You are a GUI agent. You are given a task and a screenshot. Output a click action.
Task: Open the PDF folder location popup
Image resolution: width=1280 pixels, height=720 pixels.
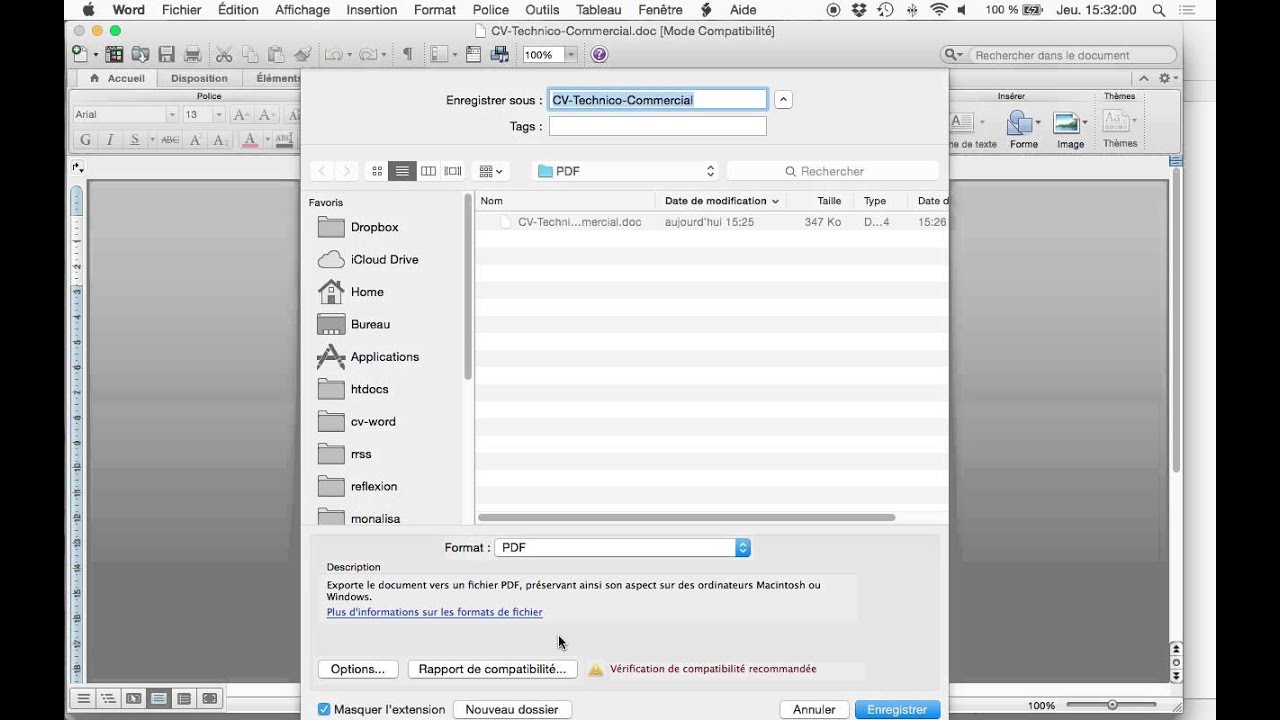pyautogui.click(x=627, y=171)
